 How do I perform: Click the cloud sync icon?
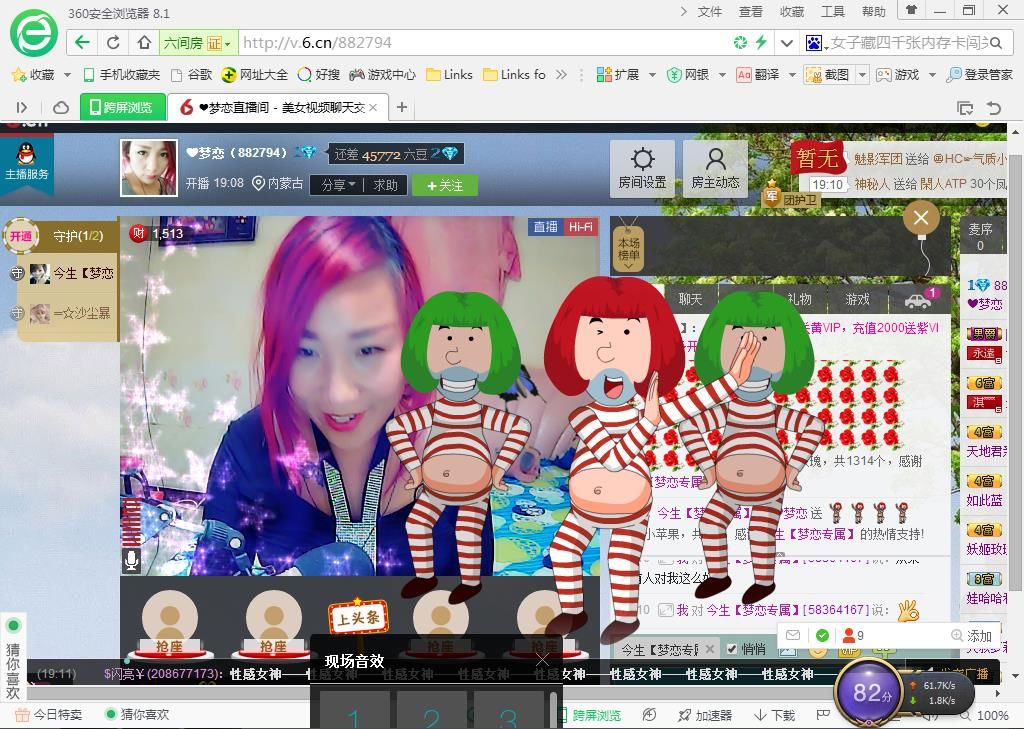[61, 107]
